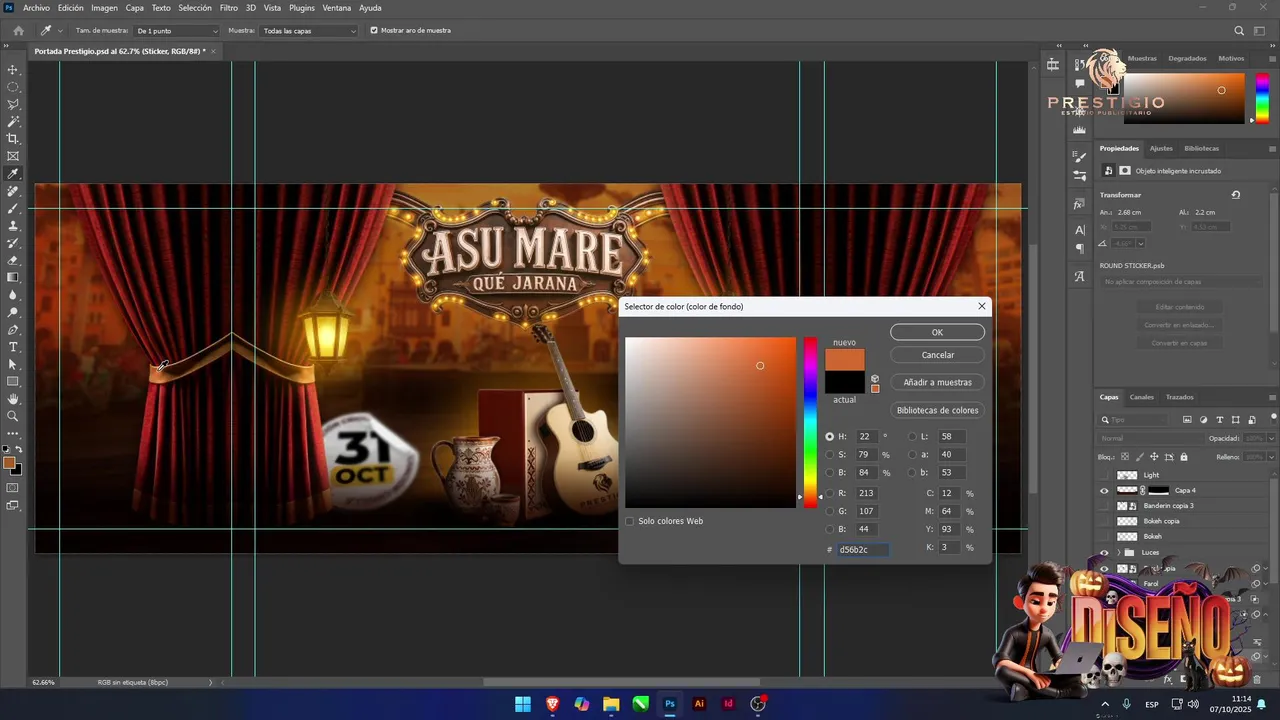Viewport: 1280px width, 720px height.
Task: Select the R radio button in color picker
Action: pyautogui.click(x=829, y=493)
